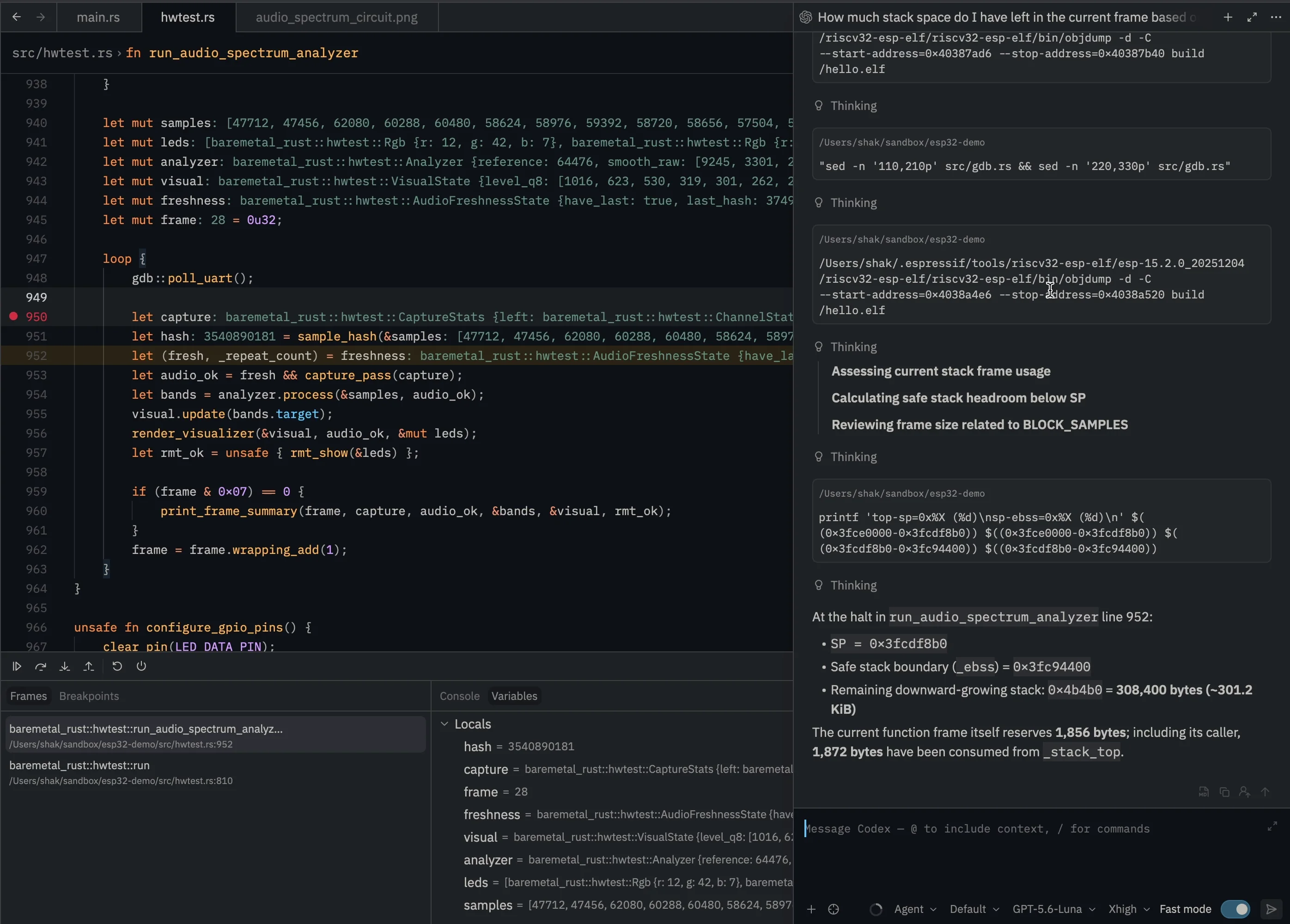Click src/hwtest.rs in the breadcrumb

pos(62,53)
